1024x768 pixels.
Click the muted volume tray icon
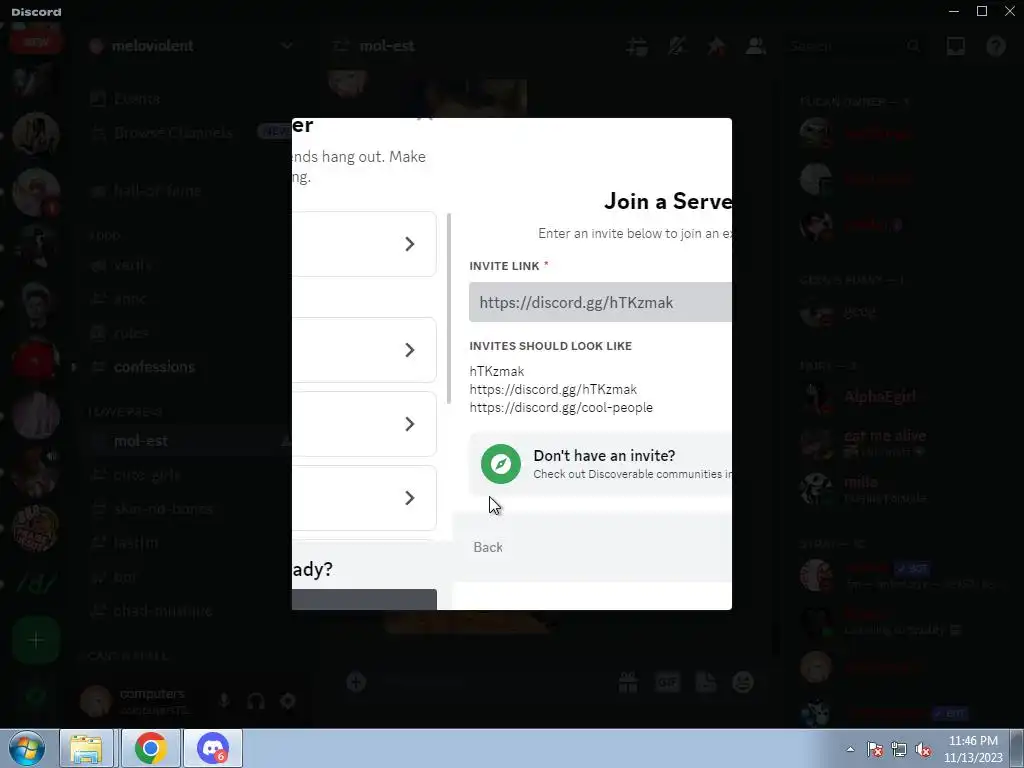click(x=923, y=749)
